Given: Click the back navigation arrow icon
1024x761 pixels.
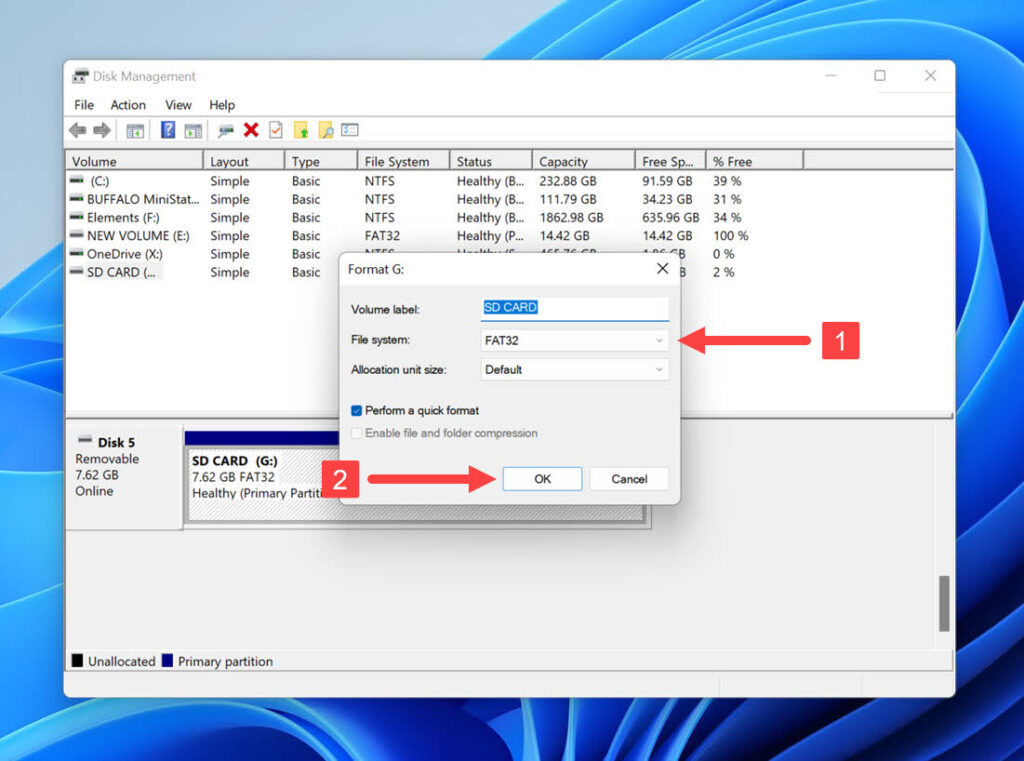Looking at the screenshot, I should click(x=77, y=130).
